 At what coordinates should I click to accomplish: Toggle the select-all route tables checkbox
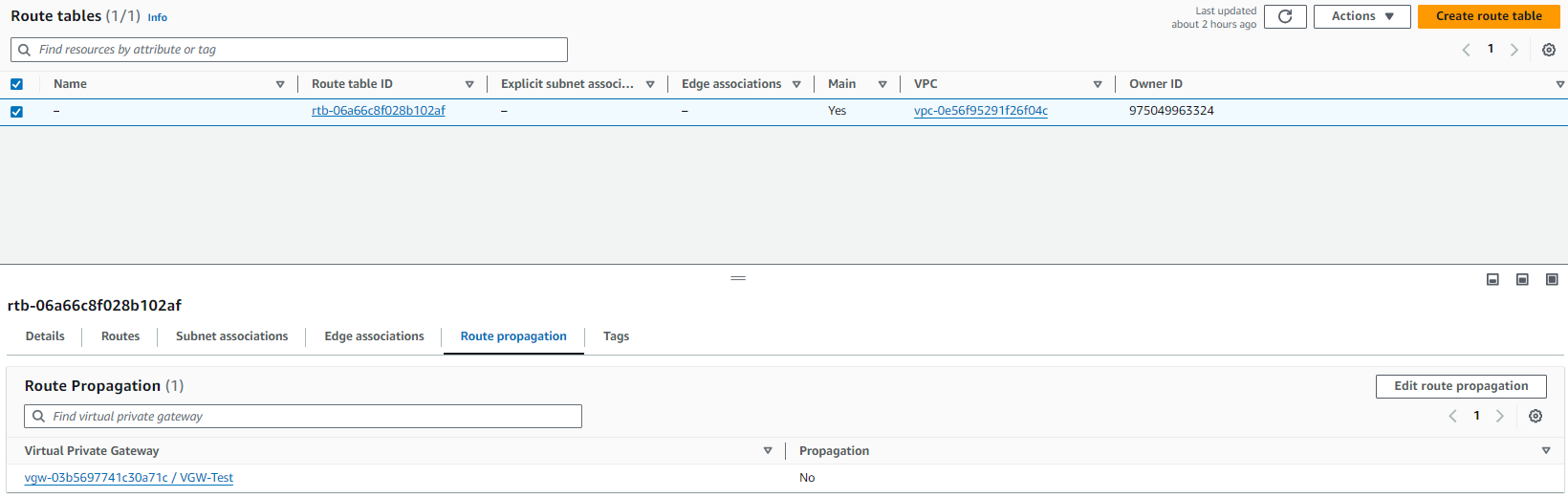16,84
